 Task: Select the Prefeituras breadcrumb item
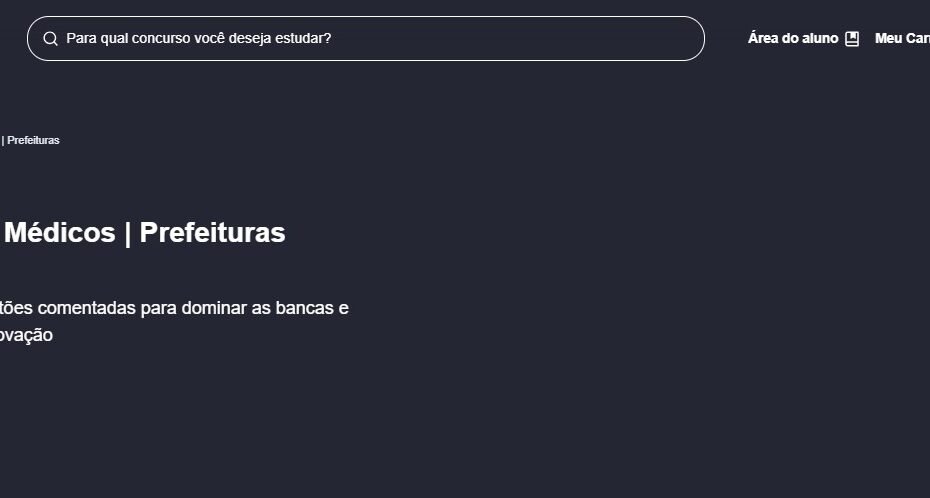pos(33,141)
